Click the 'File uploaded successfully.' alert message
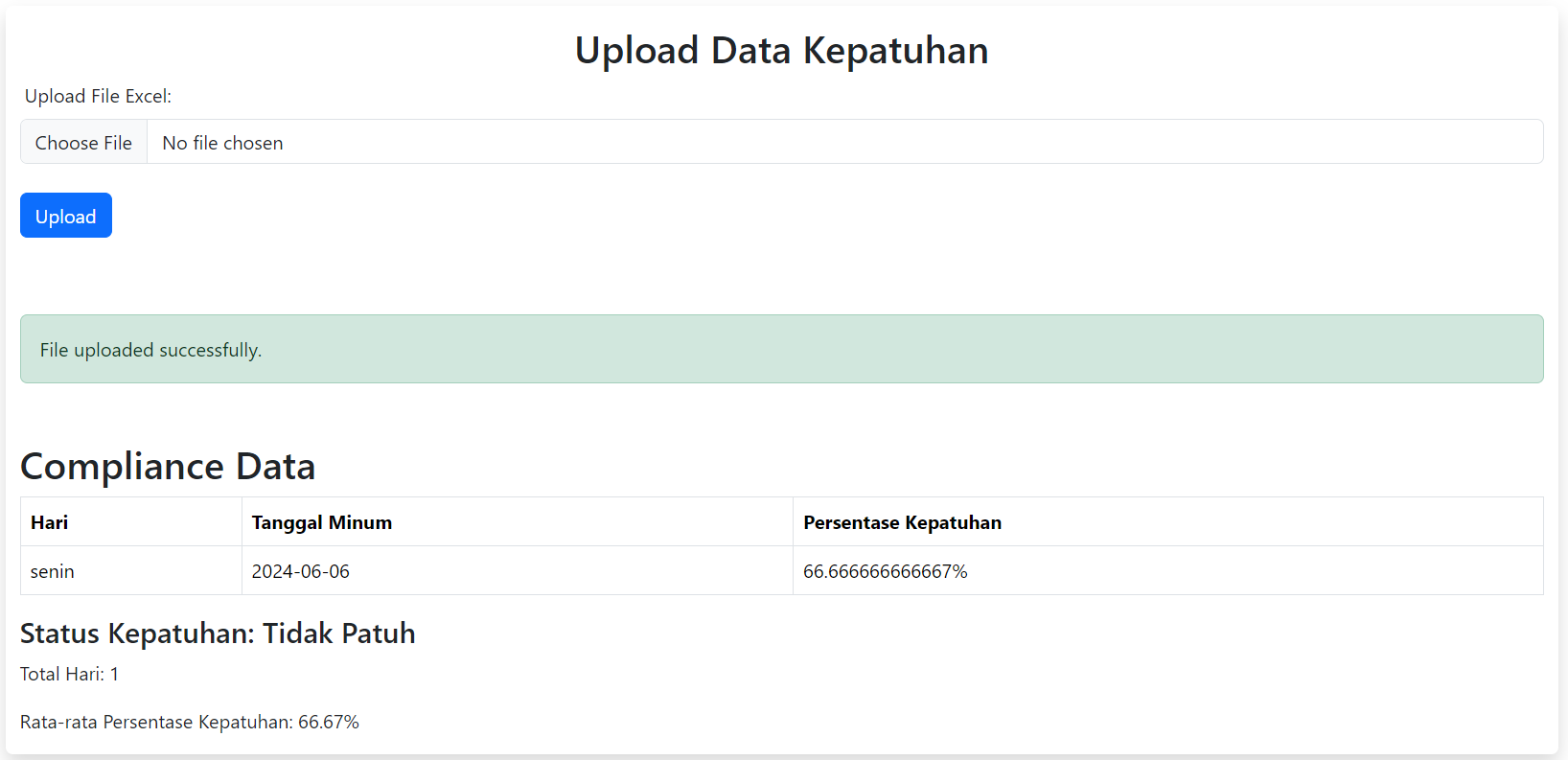Image resolution: width=1568 pixels, height=760 pixels. click(150, 350)
